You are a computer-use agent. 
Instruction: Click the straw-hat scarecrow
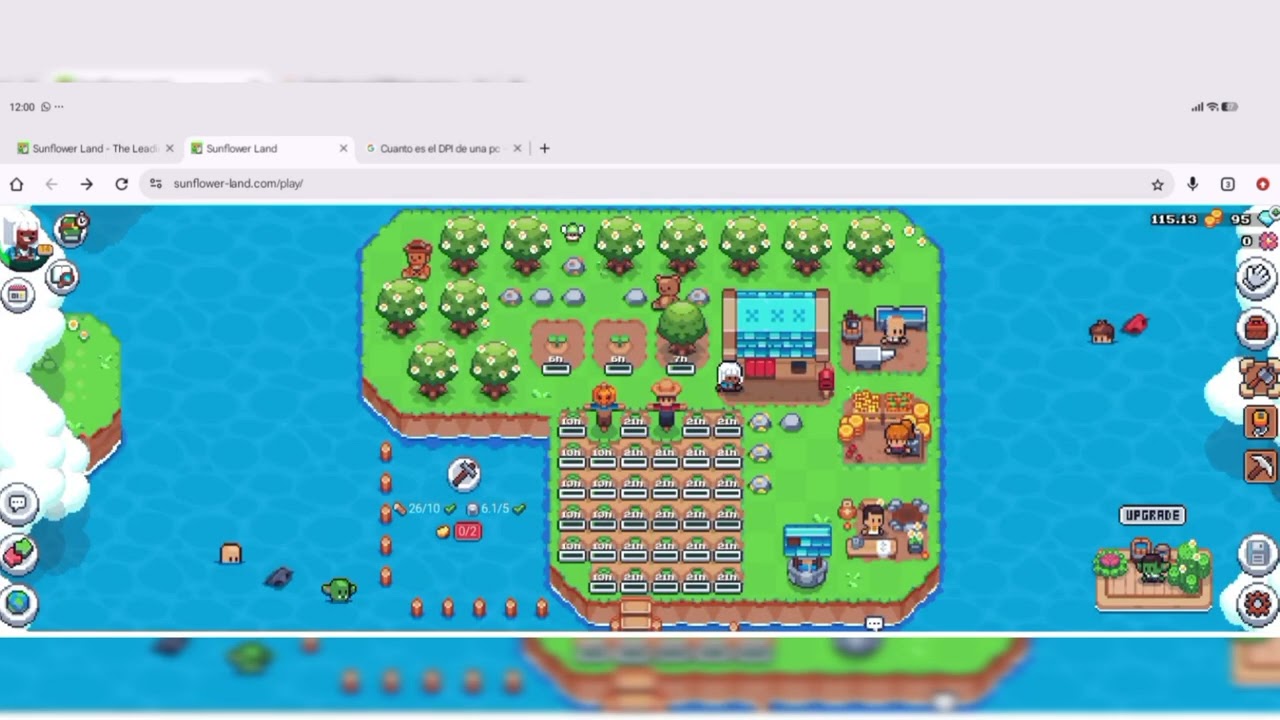pos(666,404)
